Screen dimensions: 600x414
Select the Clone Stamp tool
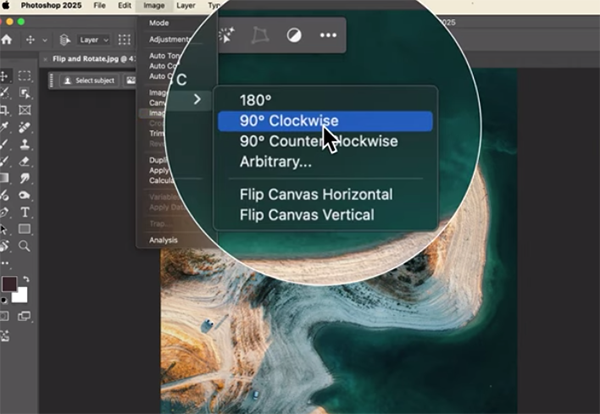click(25, 144)
